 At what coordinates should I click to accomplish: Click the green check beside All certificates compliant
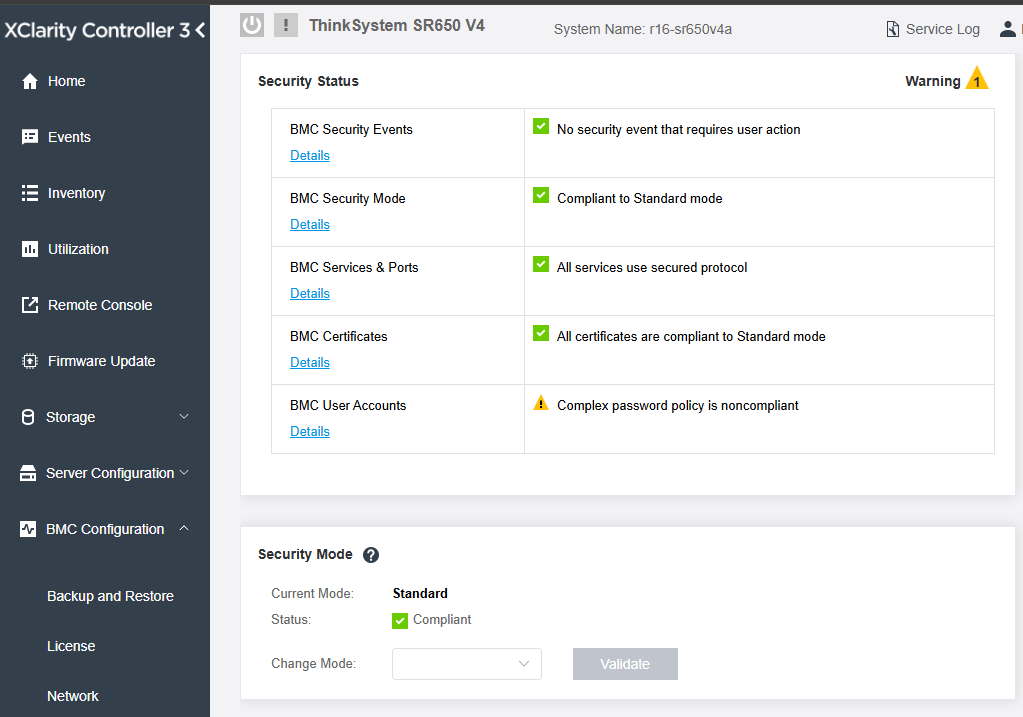coord(541,333)
